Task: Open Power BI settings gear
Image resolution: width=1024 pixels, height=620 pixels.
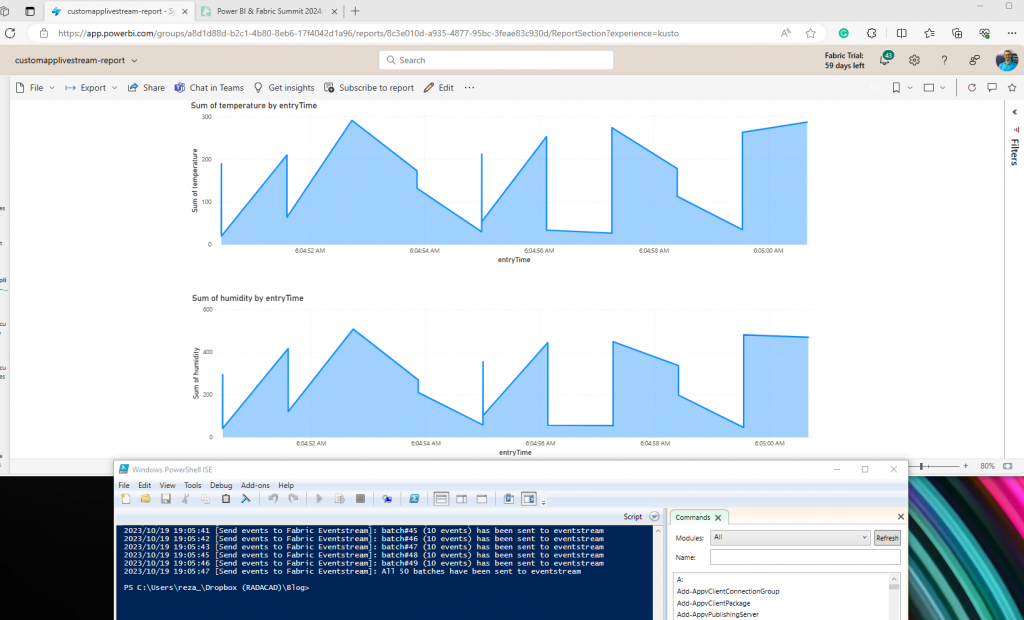Action: click(x=914, y=60)
